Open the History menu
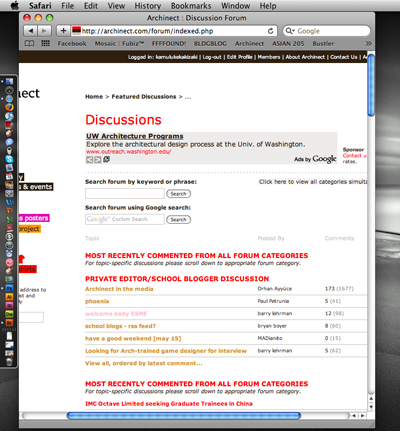This screenshot has height=431, width=400. pos(148,6)
